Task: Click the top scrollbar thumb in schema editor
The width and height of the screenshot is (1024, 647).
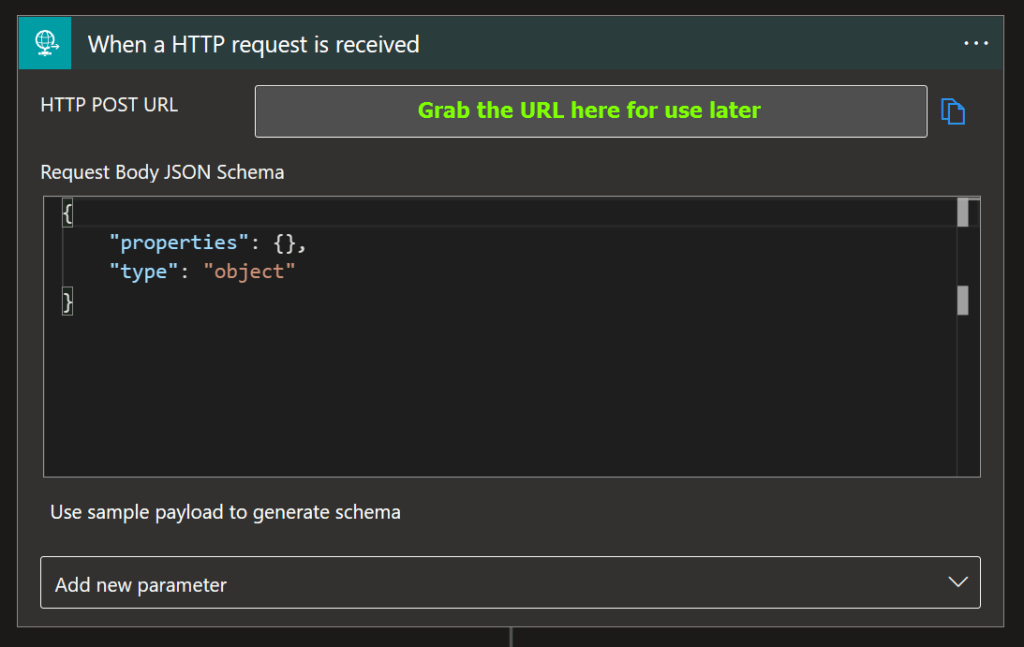Action: tap(963, 213)
